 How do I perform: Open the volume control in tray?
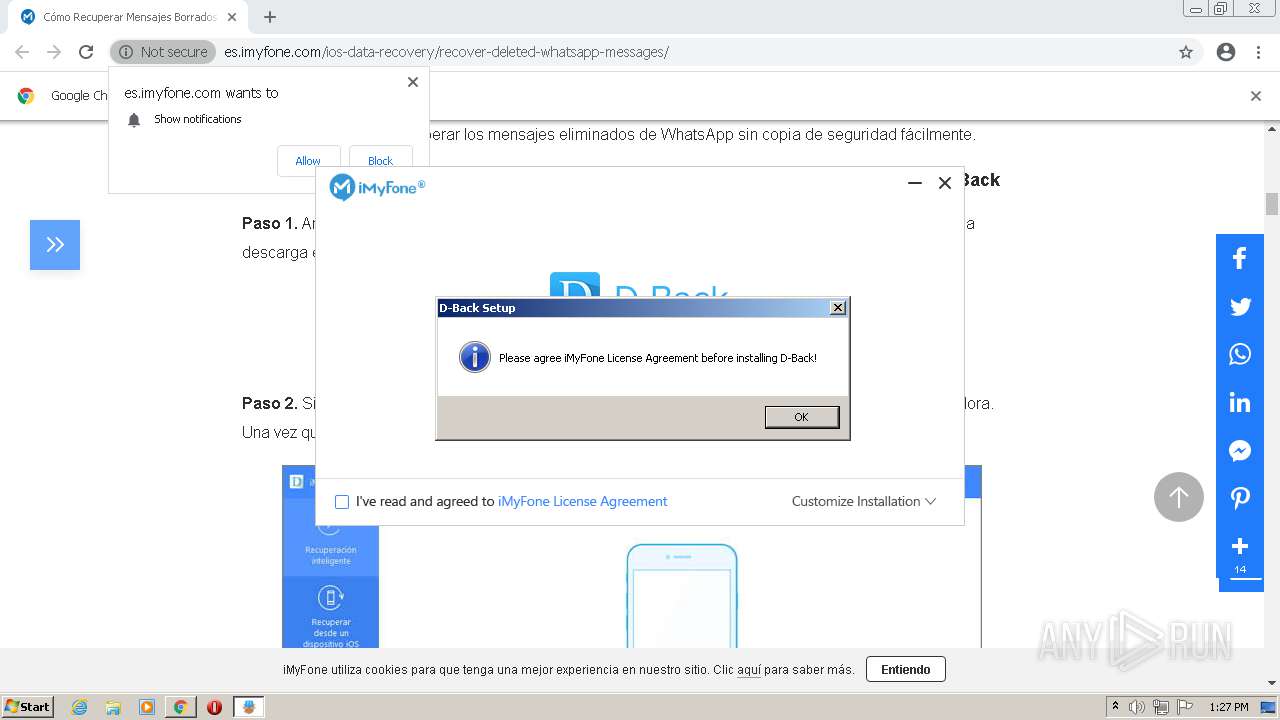click(1137, 707)
